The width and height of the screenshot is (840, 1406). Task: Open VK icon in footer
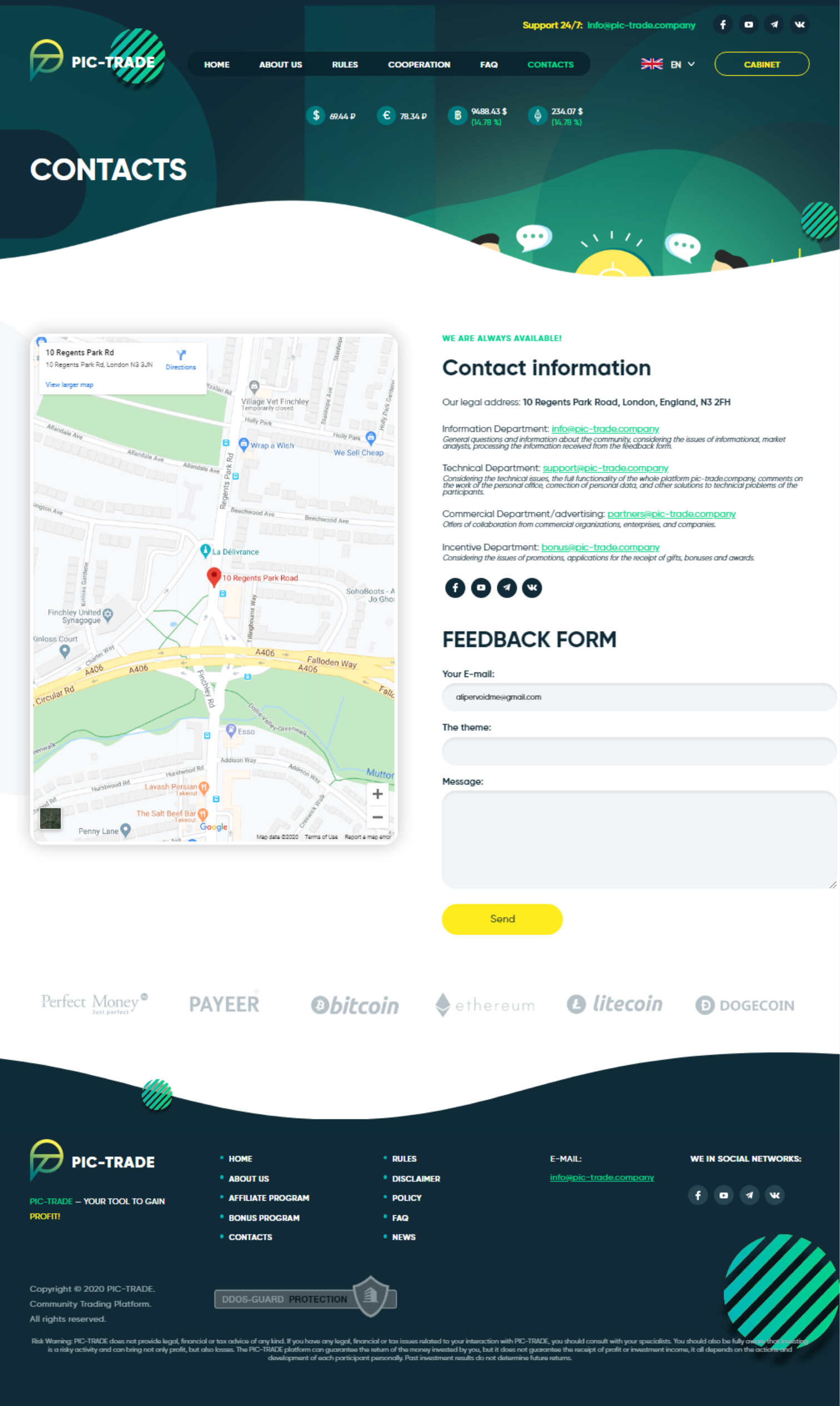click(774, 1195)
